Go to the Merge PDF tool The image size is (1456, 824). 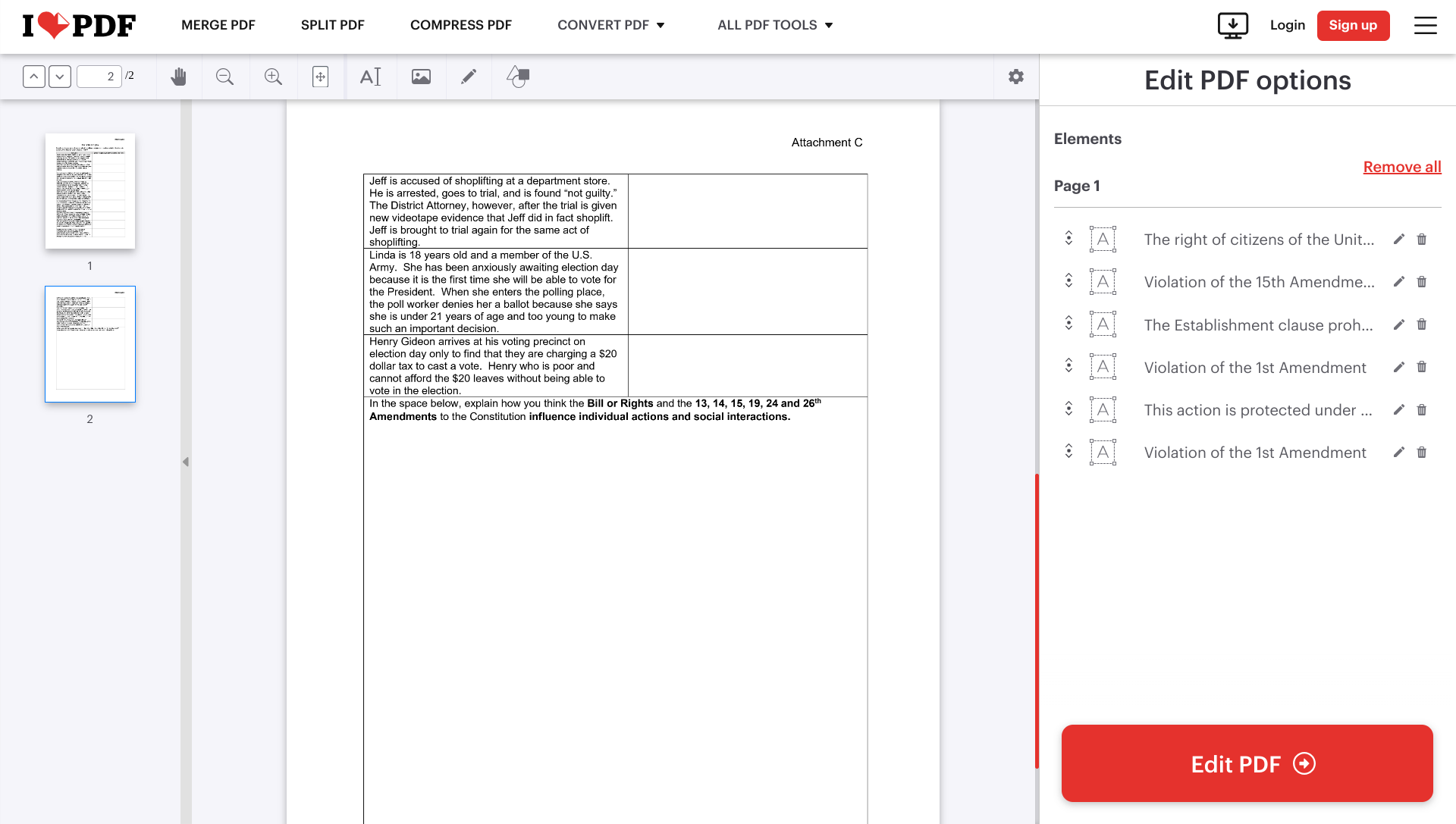218,25
